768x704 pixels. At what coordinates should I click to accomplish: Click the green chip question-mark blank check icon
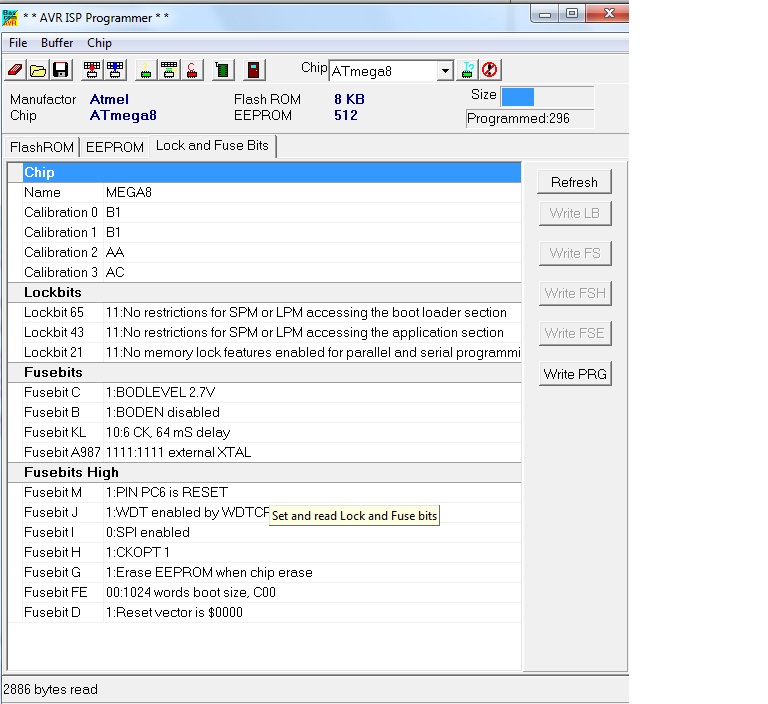[146, 70]
